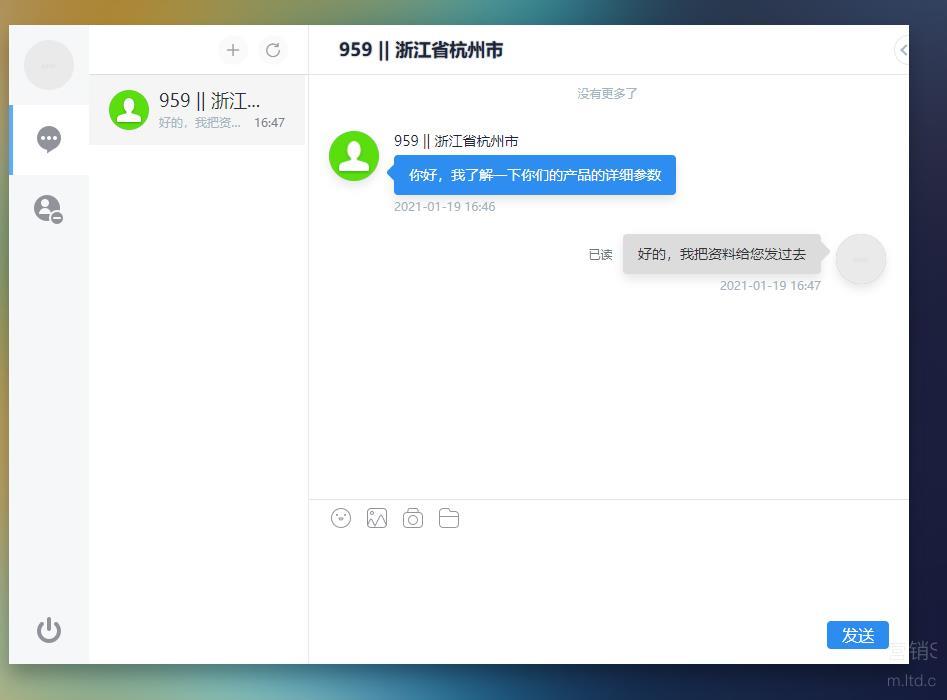This screenshot has width=947, height=700.
Task: Refresh the conversation list
Action: click(x=273, y=50)
